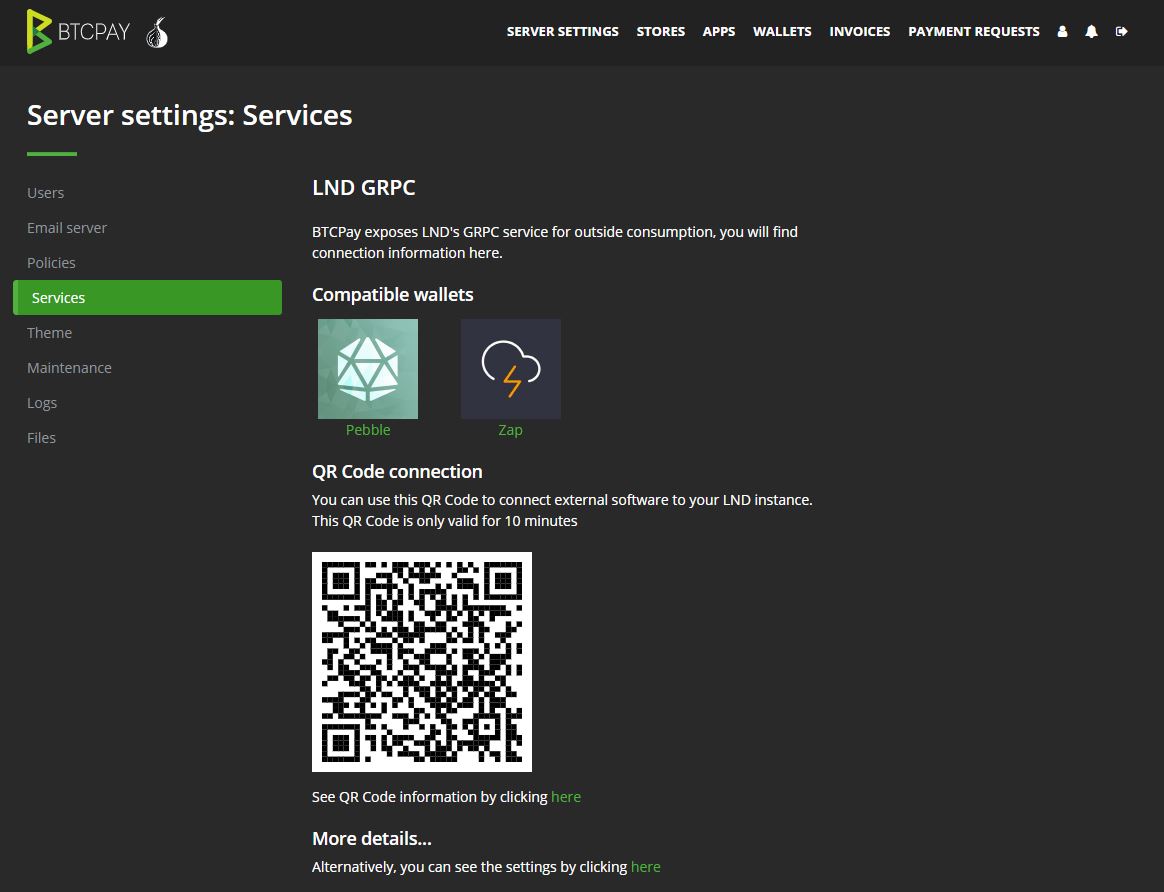This screenshot has width=1164, height=892.
Task: Click 'This QR Code is only valid for 10 minutes'
Action: [445, 521]
